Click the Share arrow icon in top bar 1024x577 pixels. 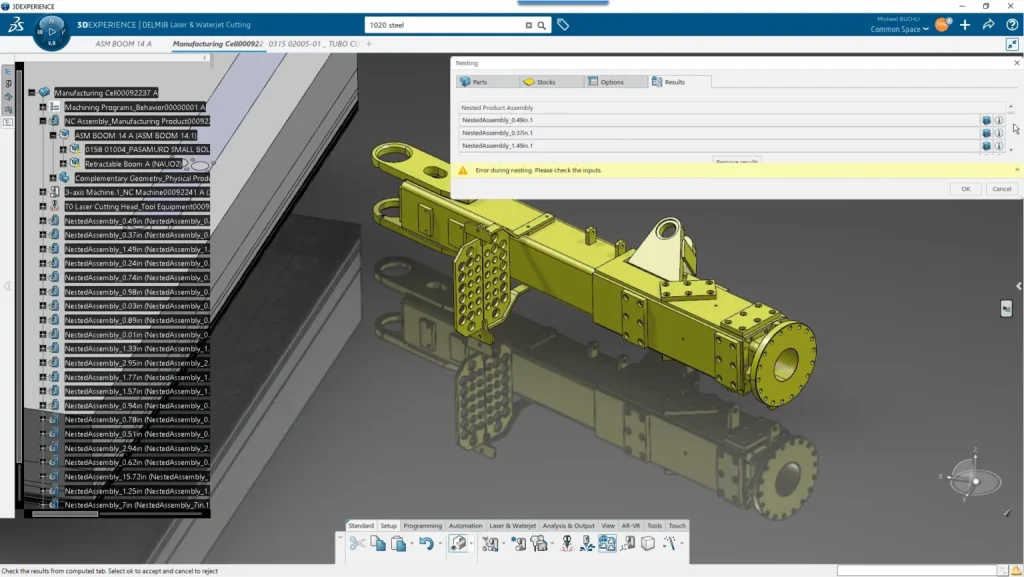pos(988,25)
